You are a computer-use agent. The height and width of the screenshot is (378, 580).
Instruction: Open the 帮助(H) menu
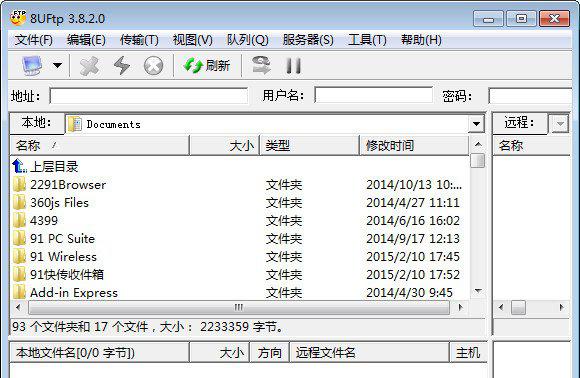(421, 40)
